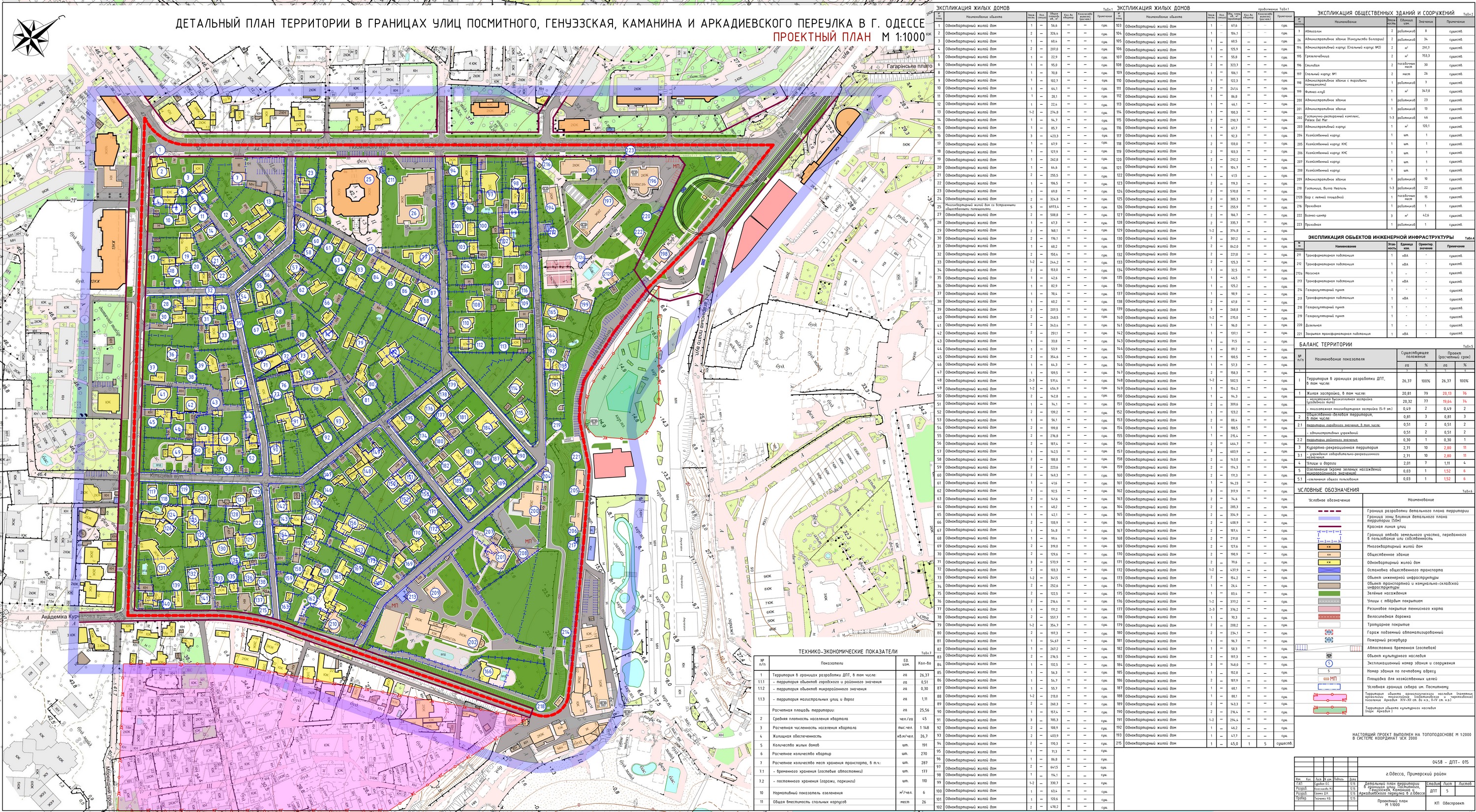Click the 'Бизнес-центр' table row

(1384, 215)
